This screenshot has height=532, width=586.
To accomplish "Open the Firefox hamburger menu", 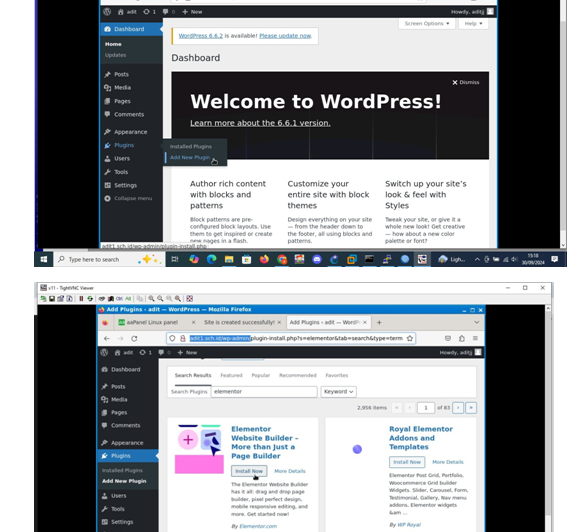I will click(x=475, y=338).
